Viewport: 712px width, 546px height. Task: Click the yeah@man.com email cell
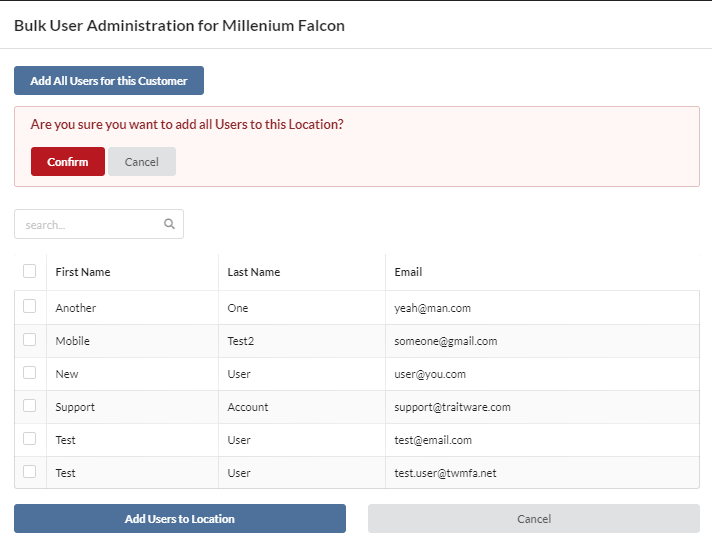(432, 308)
